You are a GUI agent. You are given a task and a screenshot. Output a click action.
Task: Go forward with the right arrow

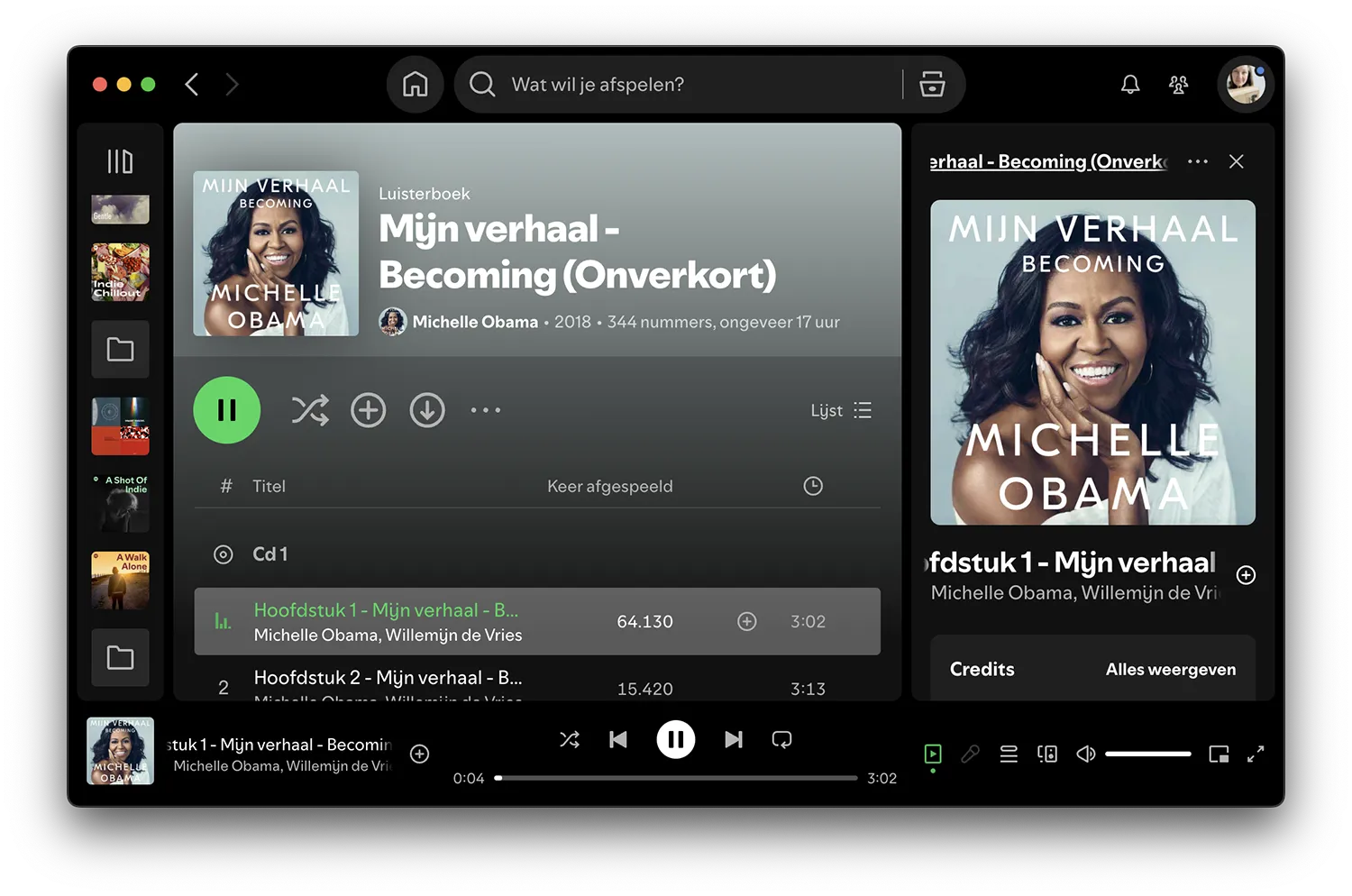point(233,85)
